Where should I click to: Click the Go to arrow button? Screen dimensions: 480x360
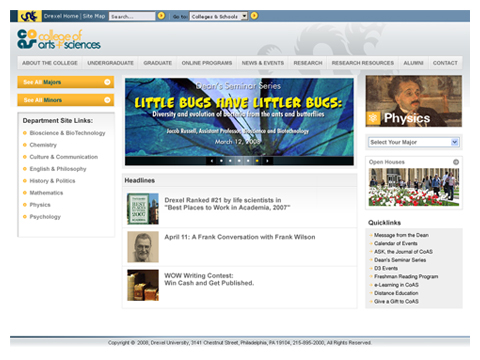[254, 16]
